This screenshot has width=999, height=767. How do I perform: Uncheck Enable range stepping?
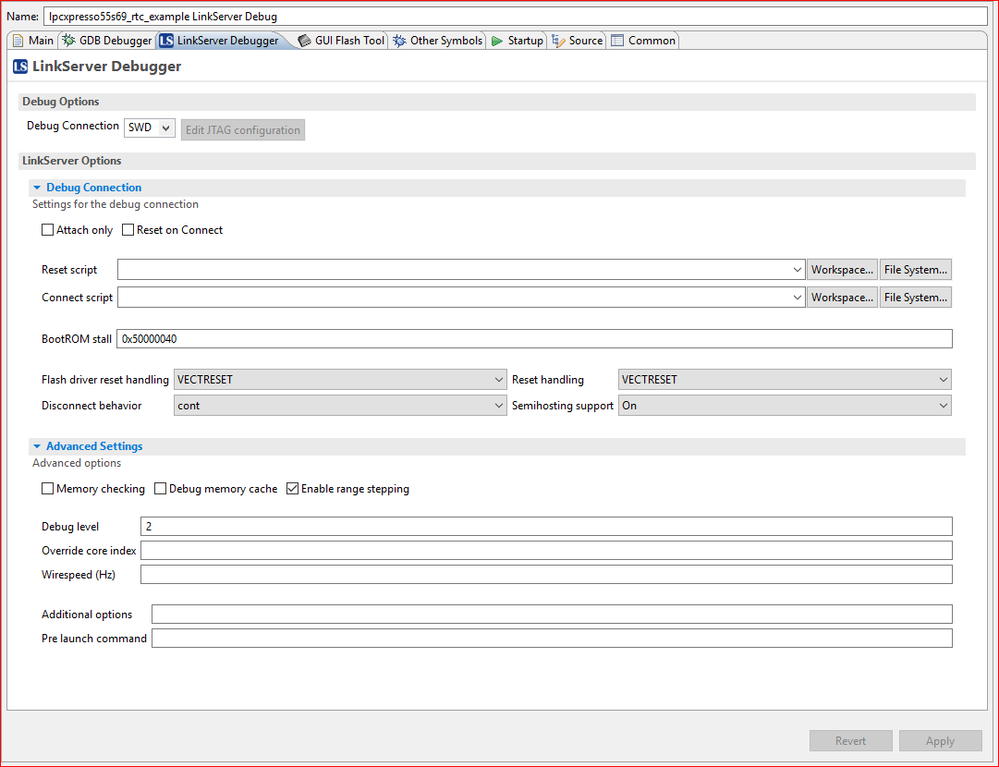[x=292, y=488]
